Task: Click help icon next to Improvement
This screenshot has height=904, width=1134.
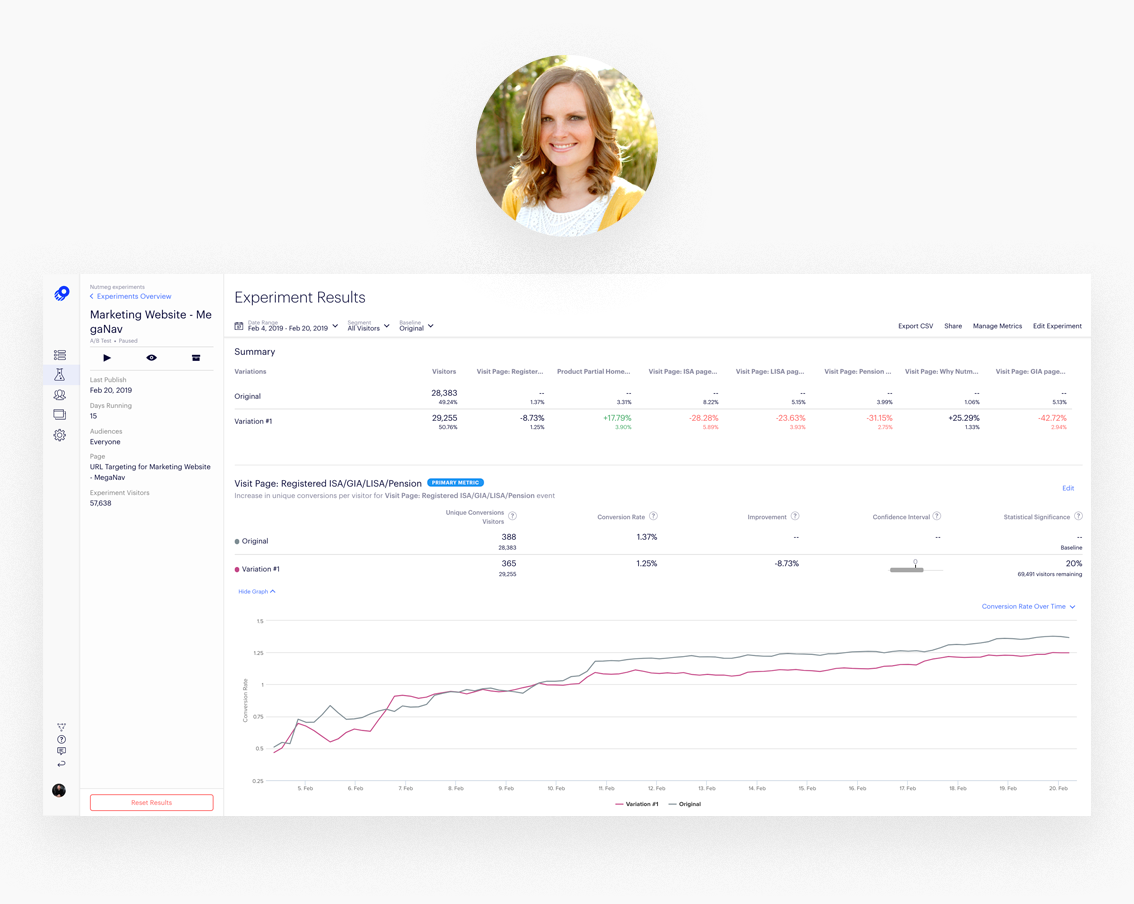Action: 795,516
